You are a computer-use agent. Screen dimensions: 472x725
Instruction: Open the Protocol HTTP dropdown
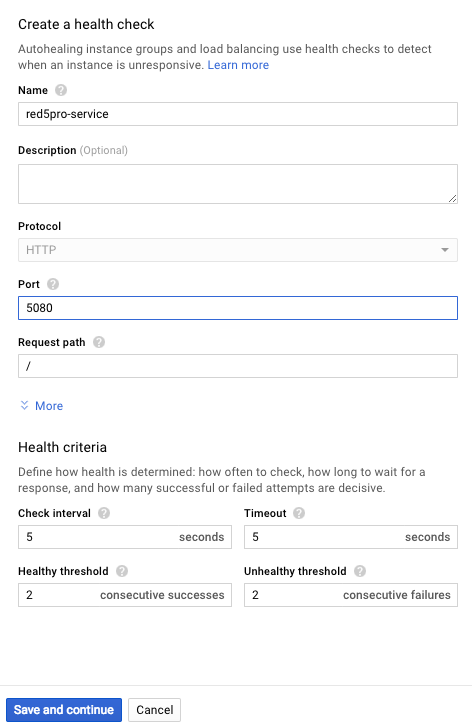238,250
